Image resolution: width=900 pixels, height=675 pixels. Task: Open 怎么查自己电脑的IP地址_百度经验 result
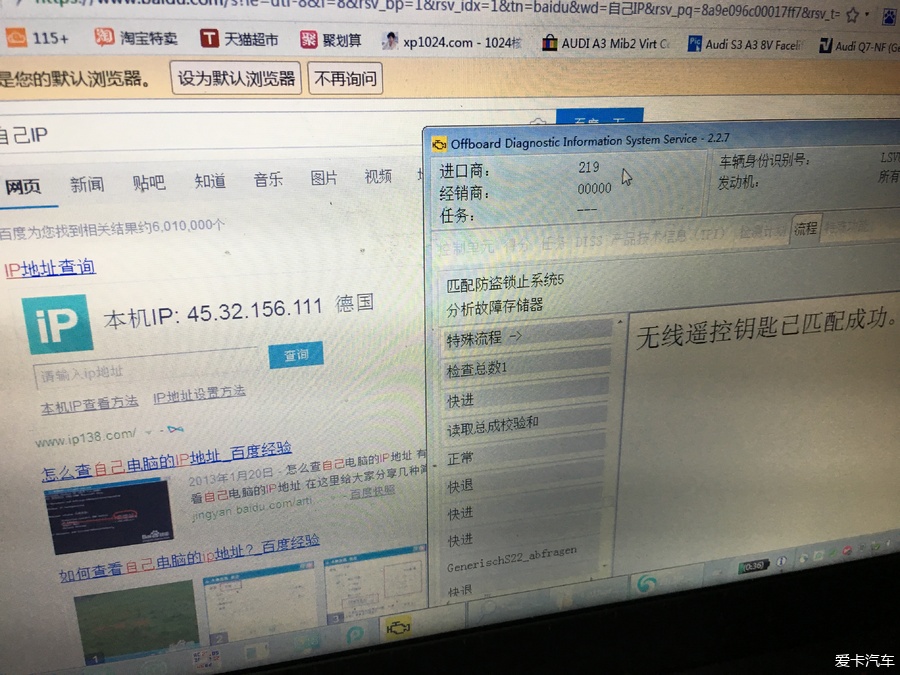click(x=166, y=461)
